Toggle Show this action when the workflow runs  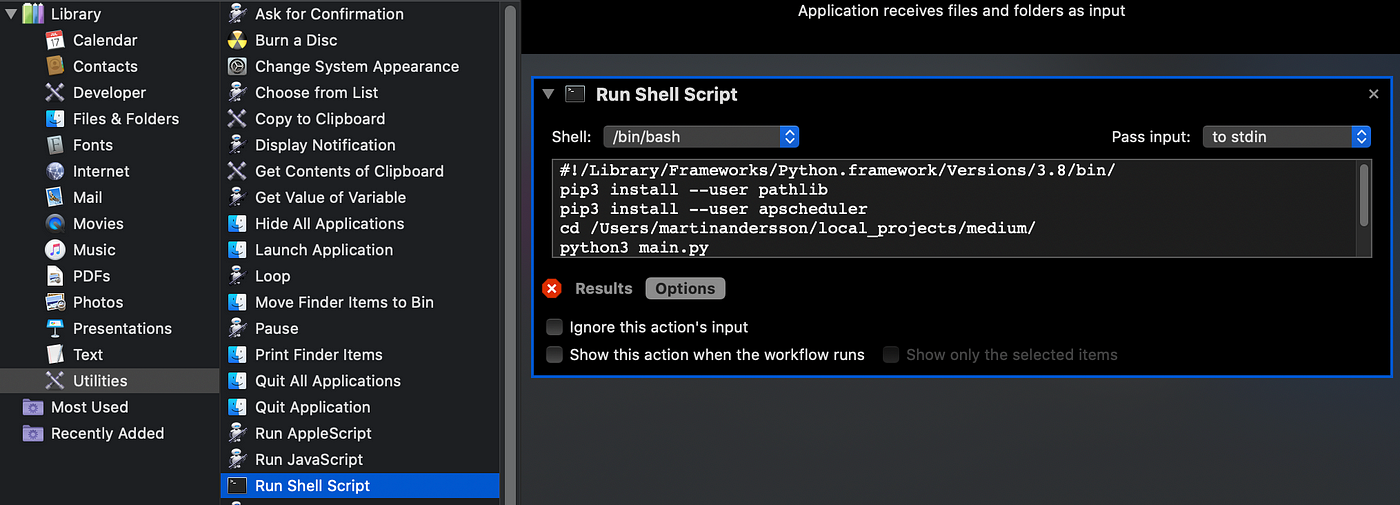coord(554,354)
